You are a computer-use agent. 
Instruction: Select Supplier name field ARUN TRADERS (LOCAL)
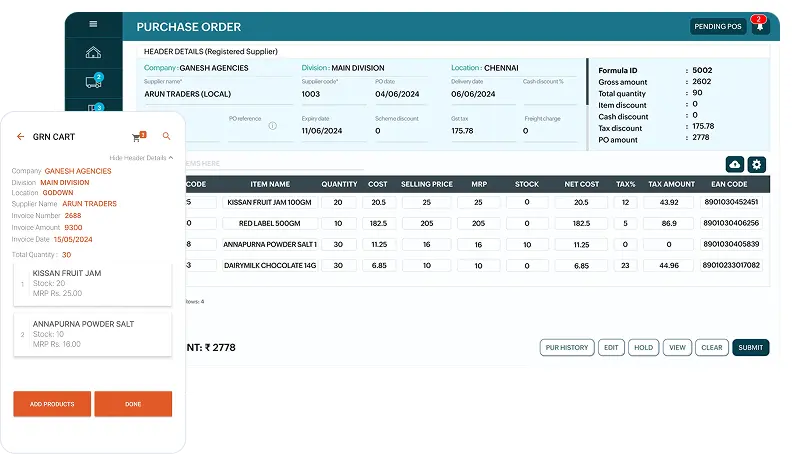[218, 94]
